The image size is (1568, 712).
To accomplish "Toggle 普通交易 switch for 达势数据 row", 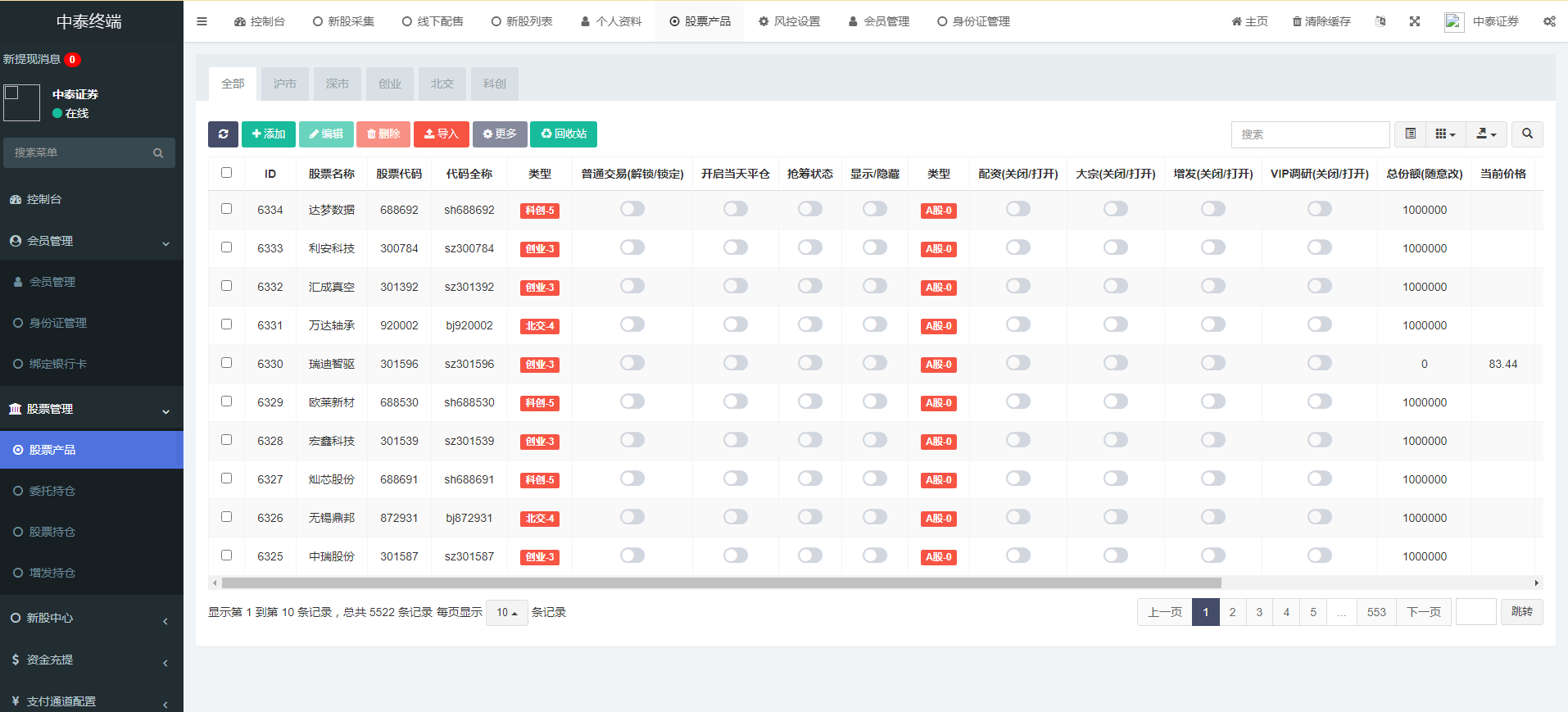I will pos(632,209).
